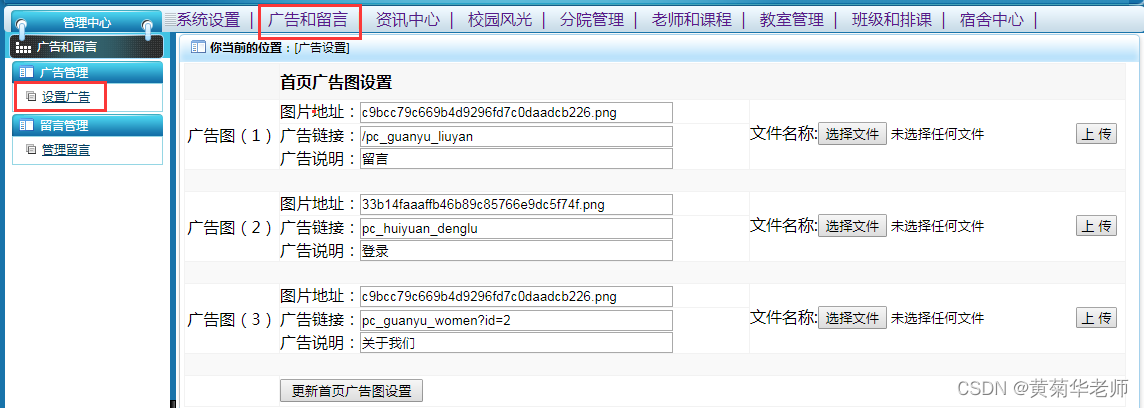Collapse the 留言管理 section header
Viewport: 1144px width, 408px height.
tap(88, 126)
